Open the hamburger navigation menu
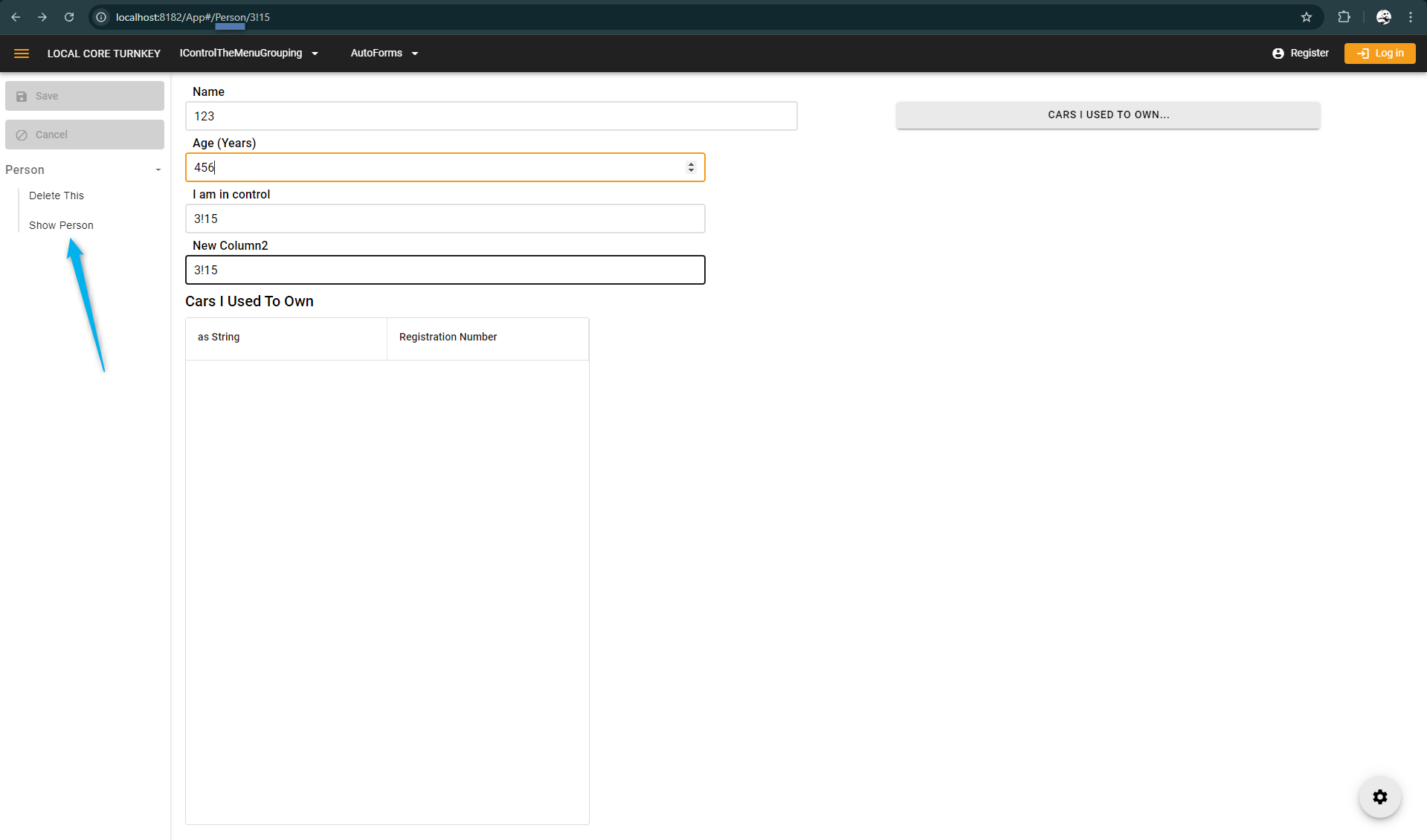 coord(22,54)
